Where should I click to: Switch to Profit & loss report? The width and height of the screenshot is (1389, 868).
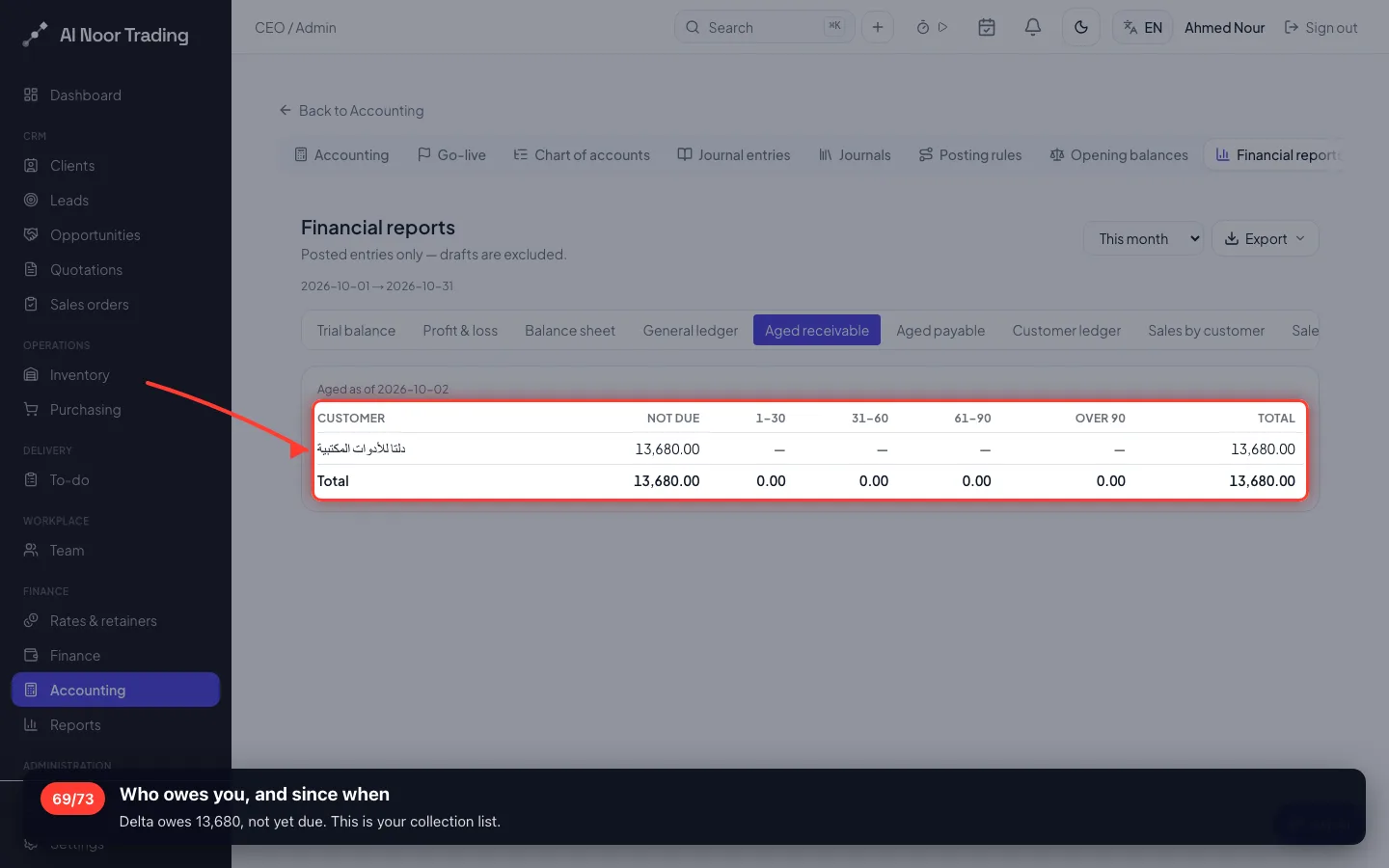(460, 330)
